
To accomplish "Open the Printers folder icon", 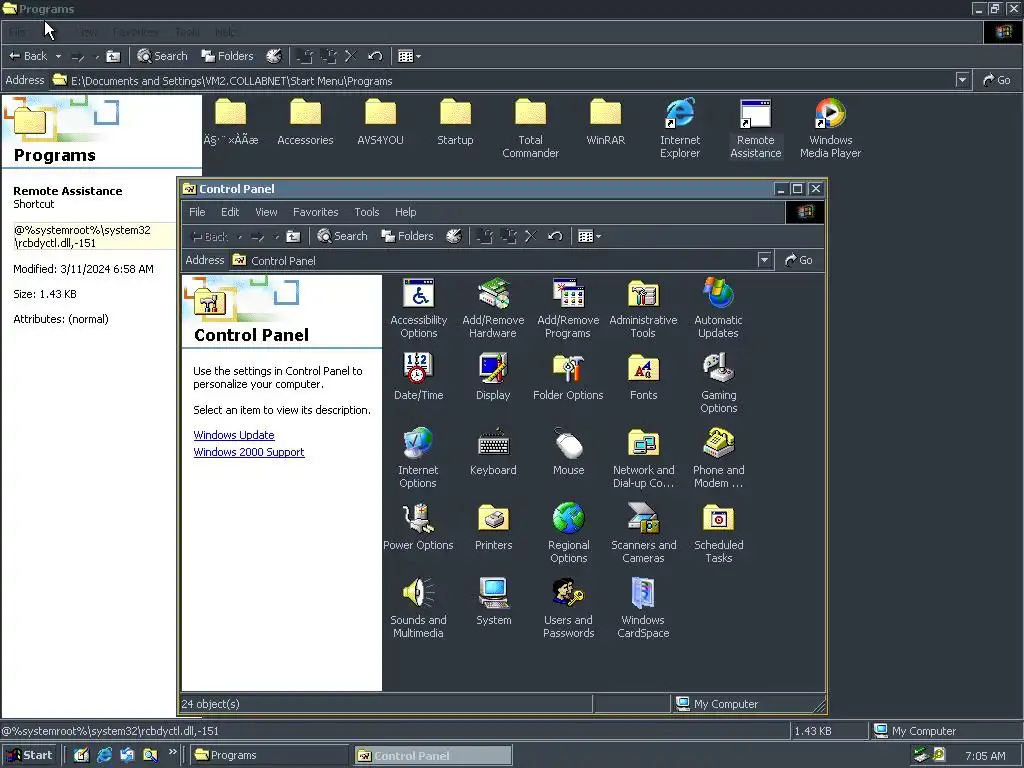I will (x=493, y=527).
